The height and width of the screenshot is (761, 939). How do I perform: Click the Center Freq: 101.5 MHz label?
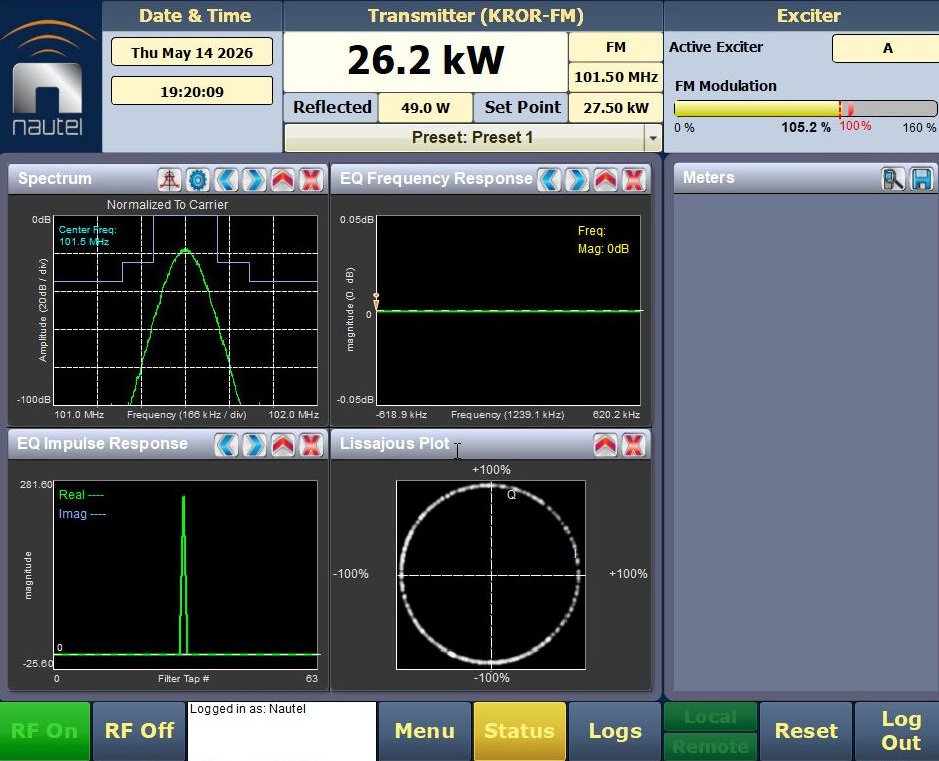[x=87, y=235]
